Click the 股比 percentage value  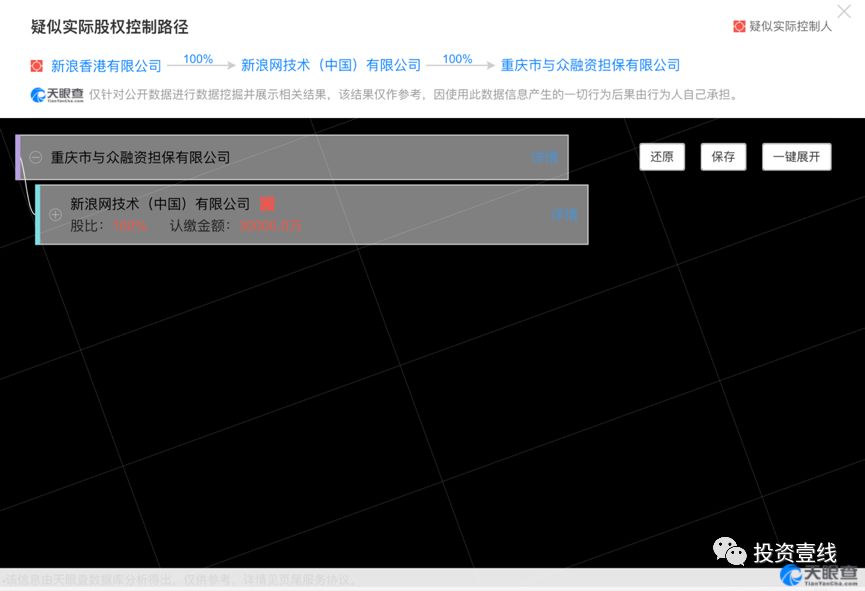pyautogui.click(x=130, y=226)
